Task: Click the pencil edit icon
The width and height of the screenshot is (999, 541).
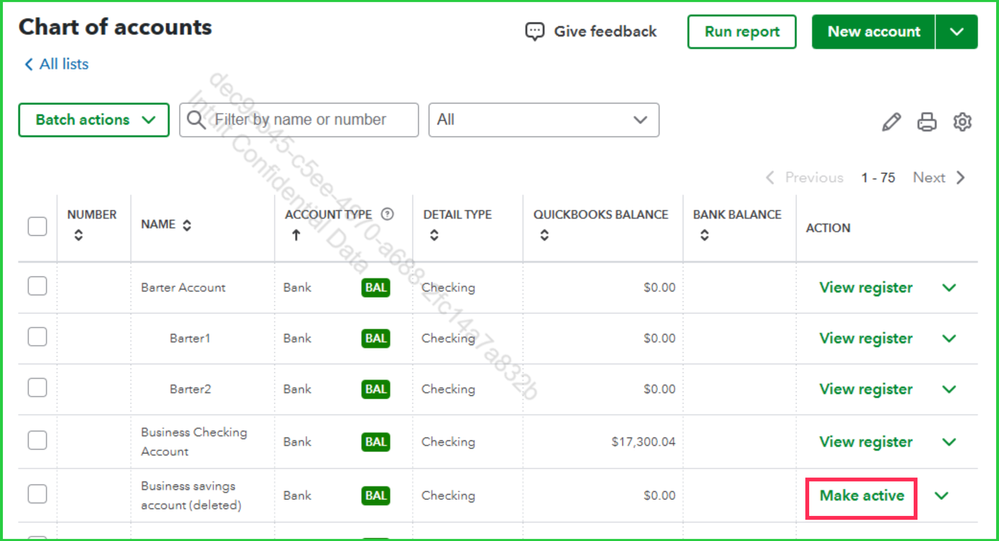Action: click(891, 122)
